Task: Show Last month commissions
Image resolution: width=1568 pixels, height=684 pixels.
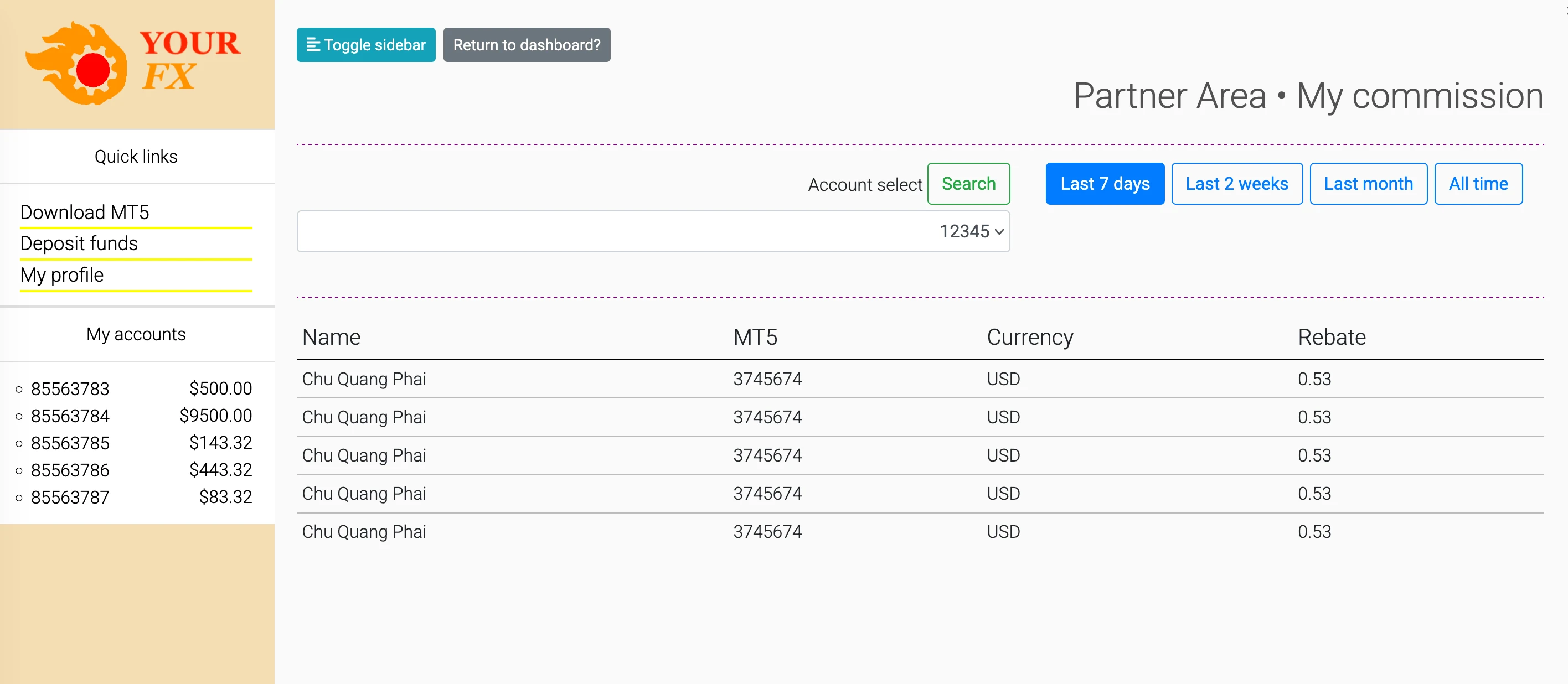Action: (x=1368, y=184)
